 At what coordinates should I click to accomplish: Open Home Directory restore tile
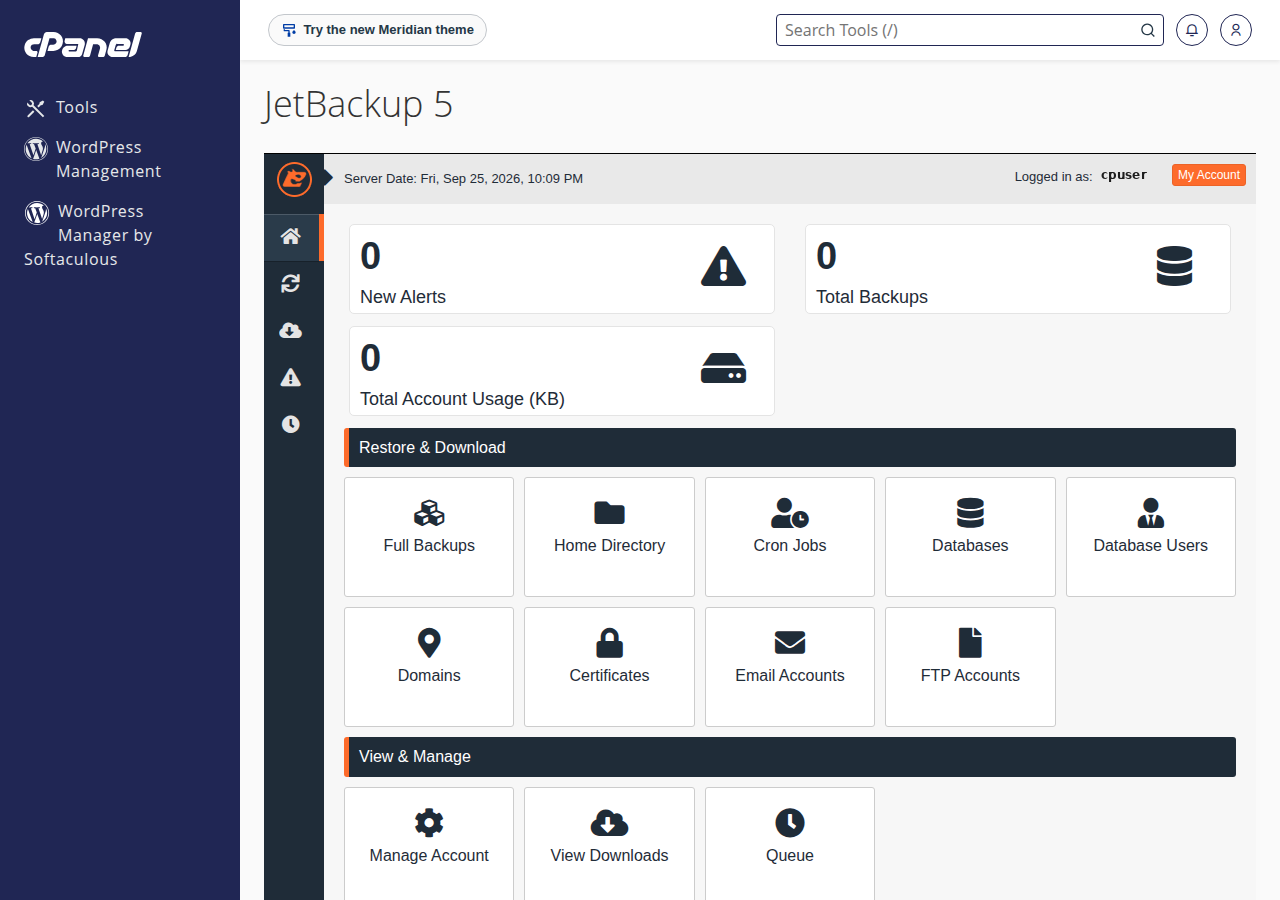pos(609,537)
